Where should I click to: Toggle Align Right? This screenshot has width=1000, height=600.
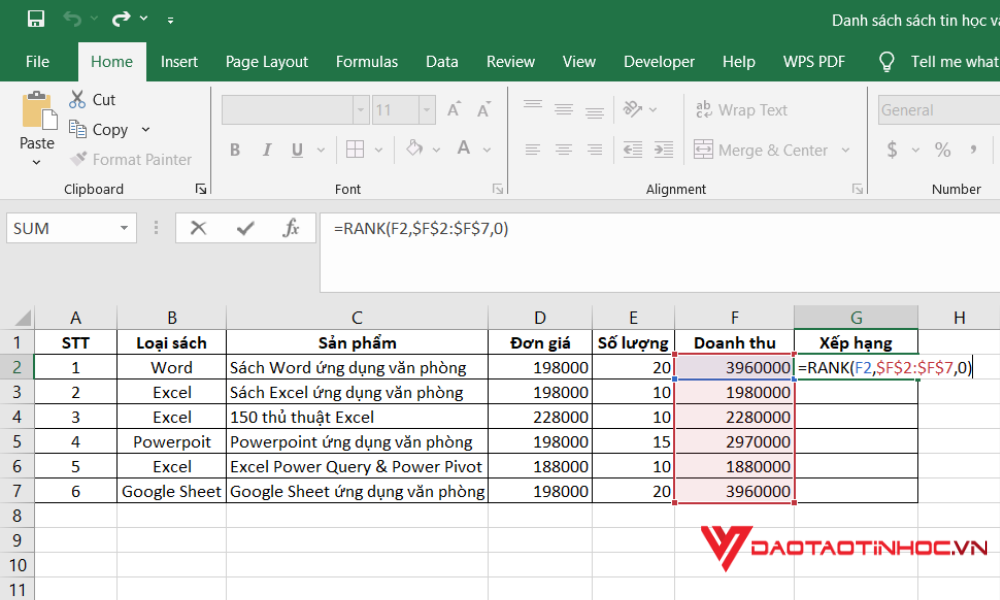(x=594, y=150)
